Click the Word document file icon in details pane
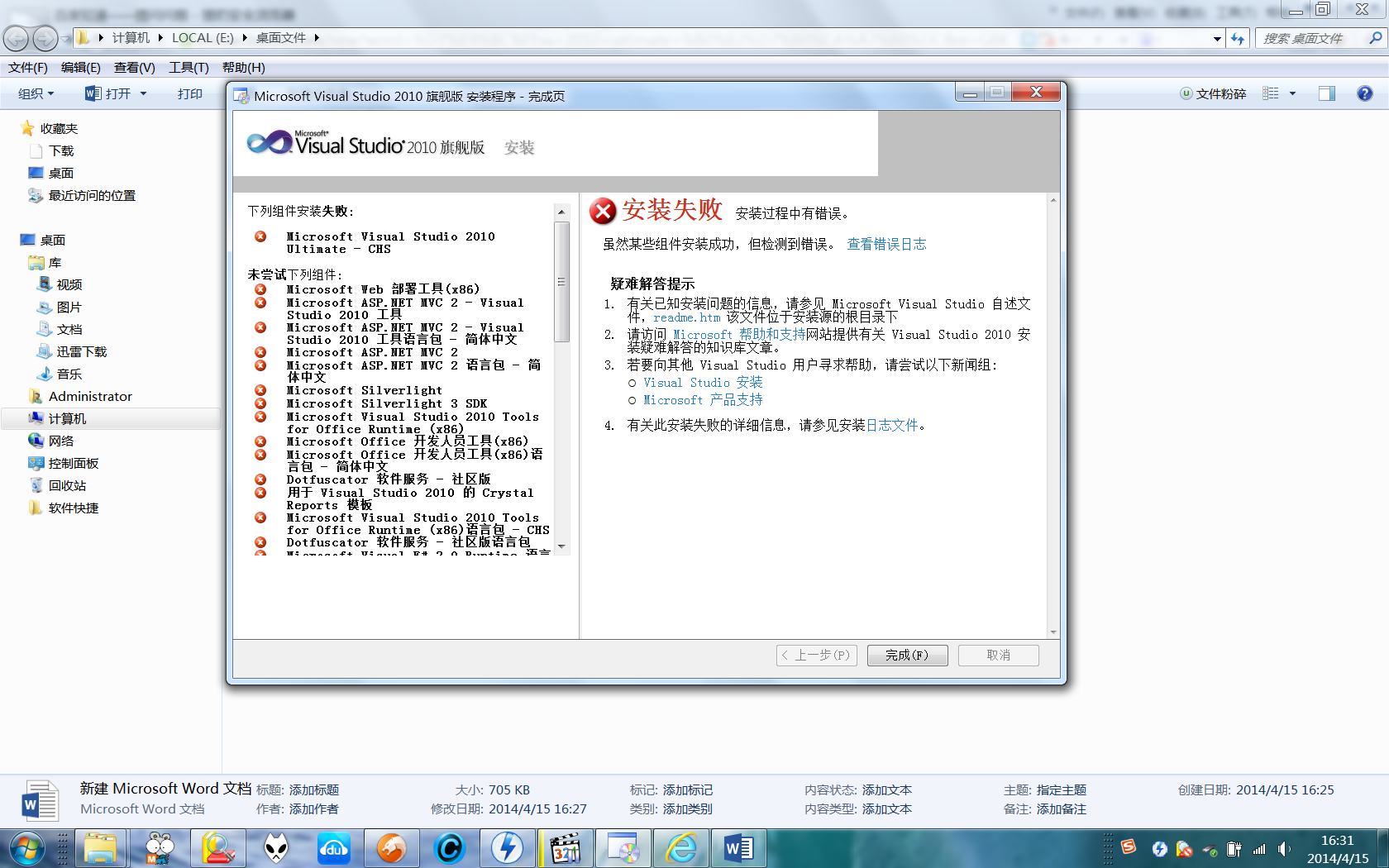The height and width of the screenshot is (868, 1389). coord(39,800)
